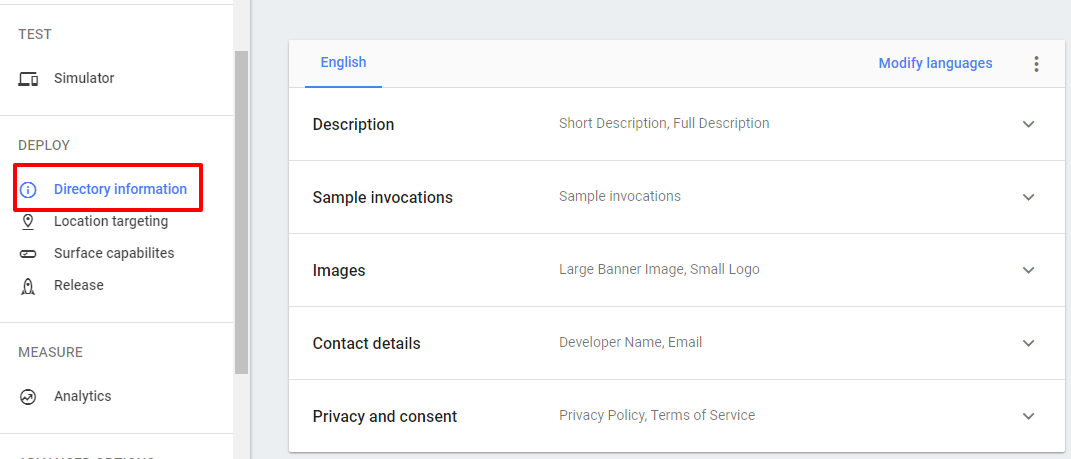Click the Analytics chart icon
This screenshot has width=1071, height=459.
pyautogui.click(x=28, y=397)
